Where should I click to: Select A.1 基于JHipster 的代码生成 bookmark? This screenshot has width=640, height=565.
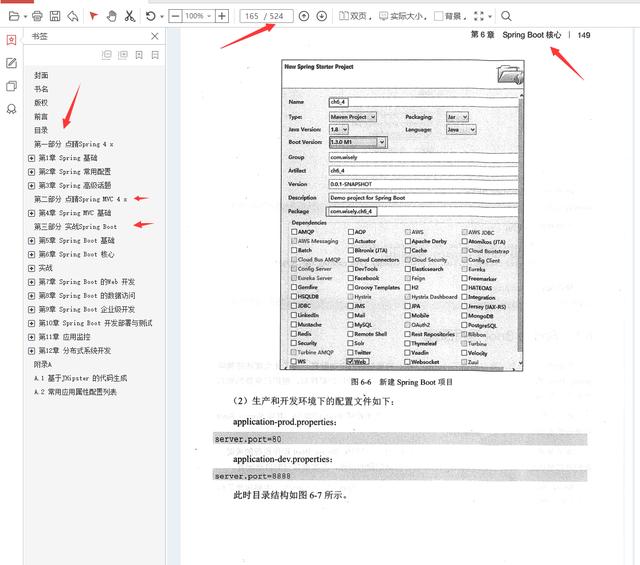[80, 378]
